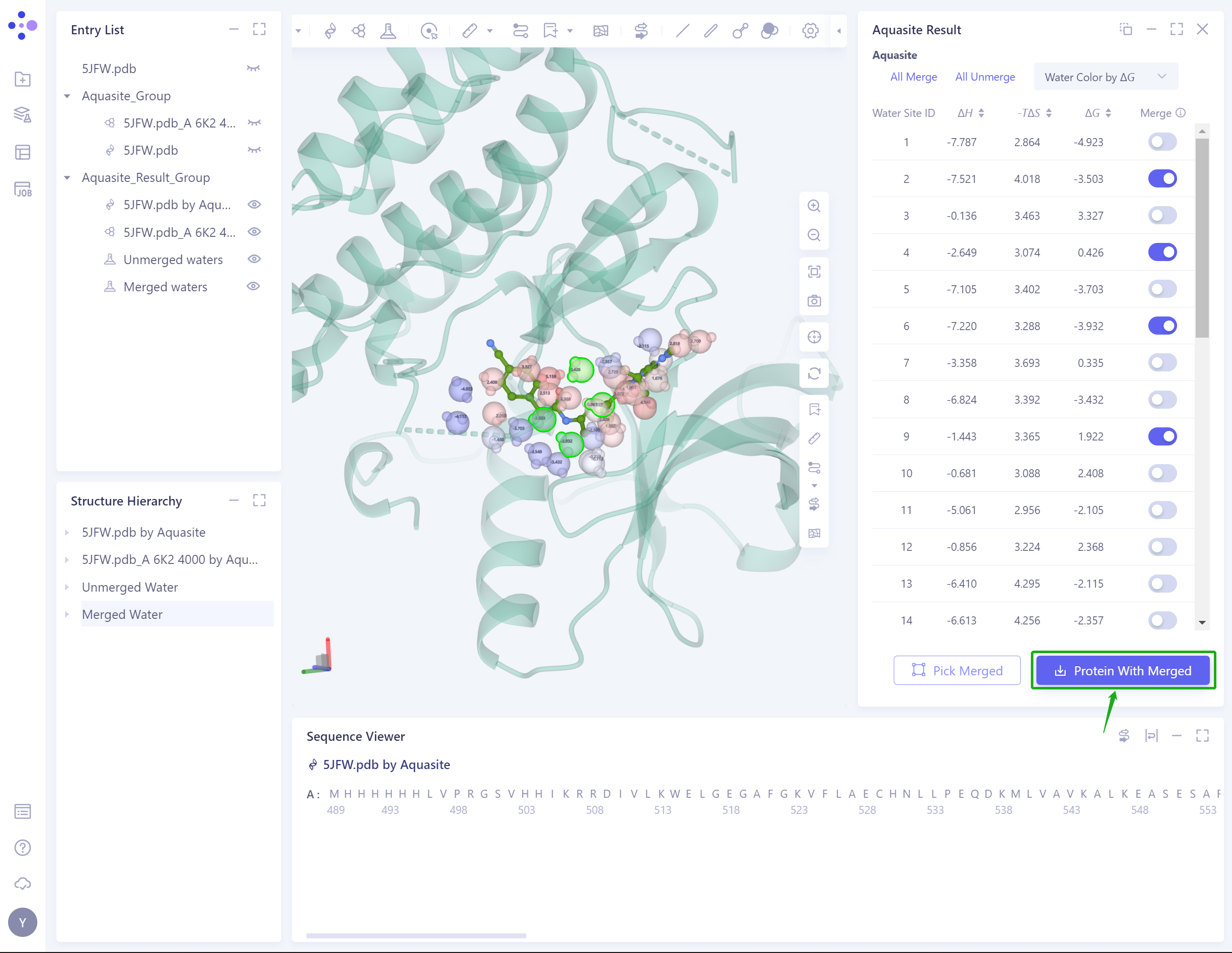Hide the Unmerged waters entry

point(255,259)
